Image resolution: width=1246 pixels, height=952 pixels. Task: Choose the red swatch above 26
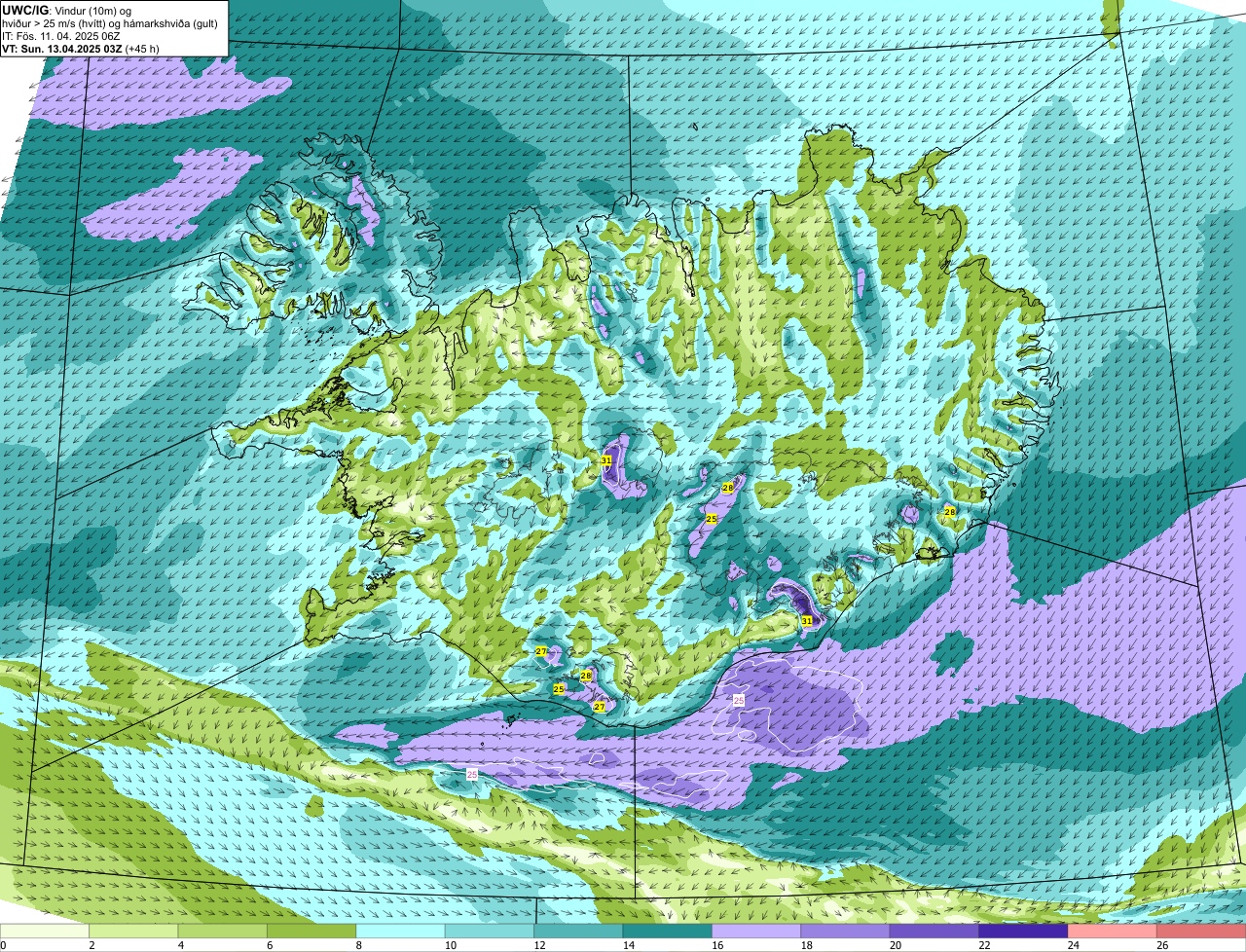(x=1203, y=932)
